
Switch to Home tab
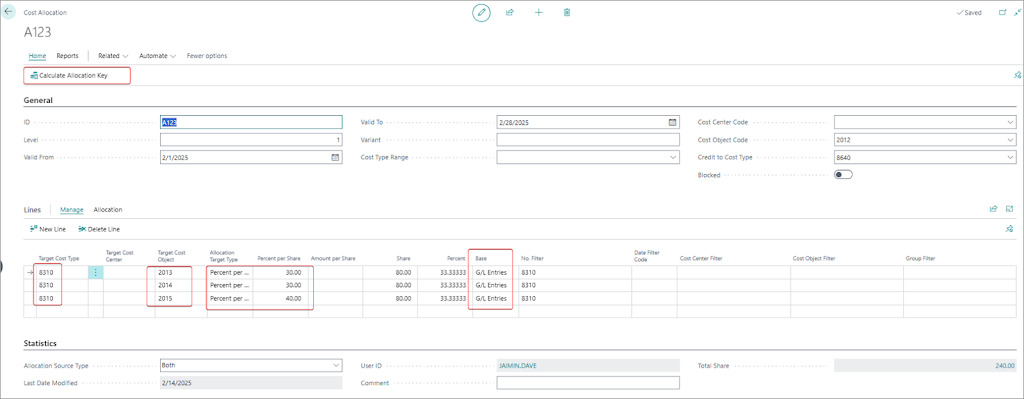coord(37,56)
